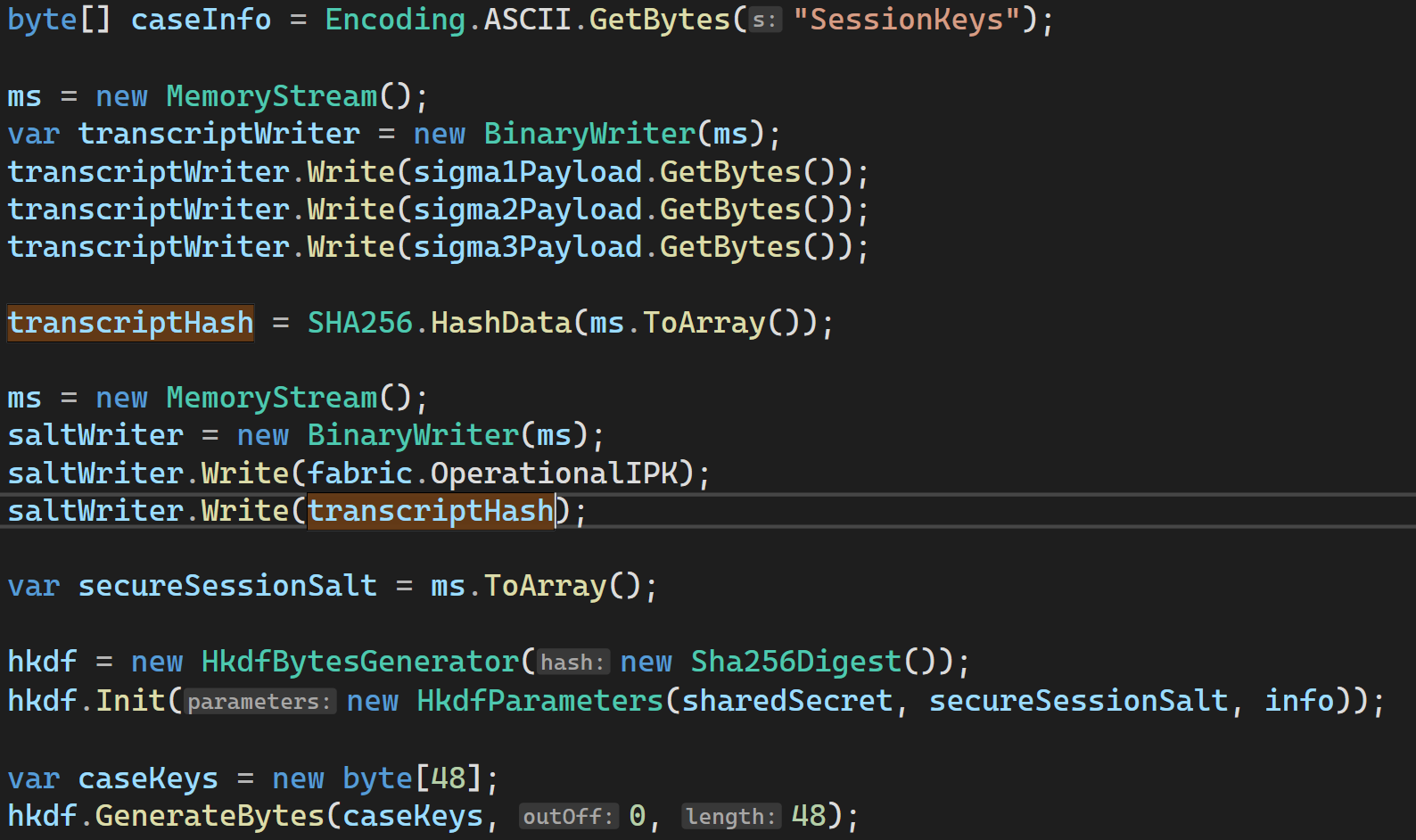Click the OperationalIPK property
This screenshot has width=1416, height=840.
[x=554, y=474]
